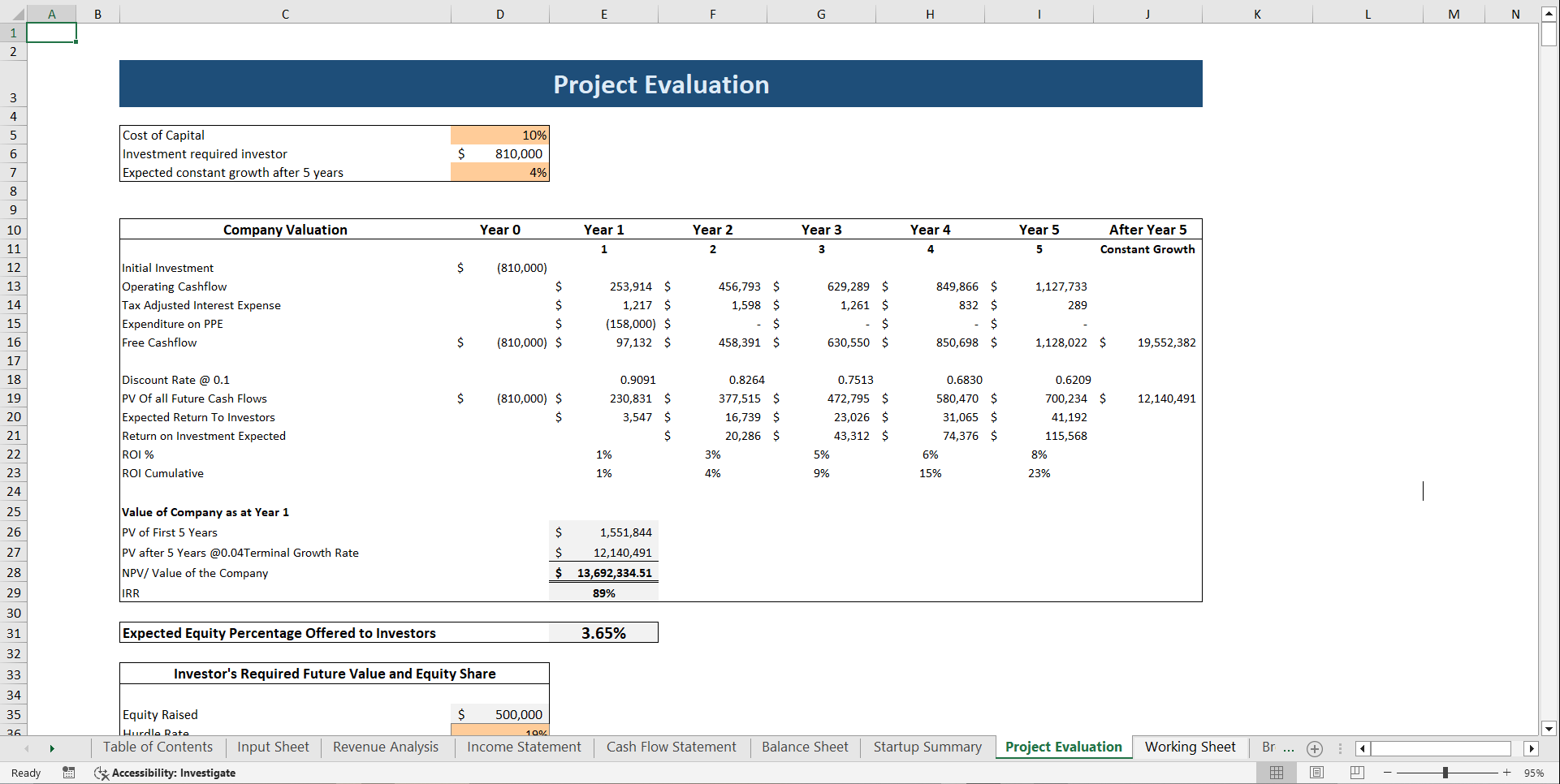Click the Zoom In plus icon
The image size is (1560, 784).
1506,773
